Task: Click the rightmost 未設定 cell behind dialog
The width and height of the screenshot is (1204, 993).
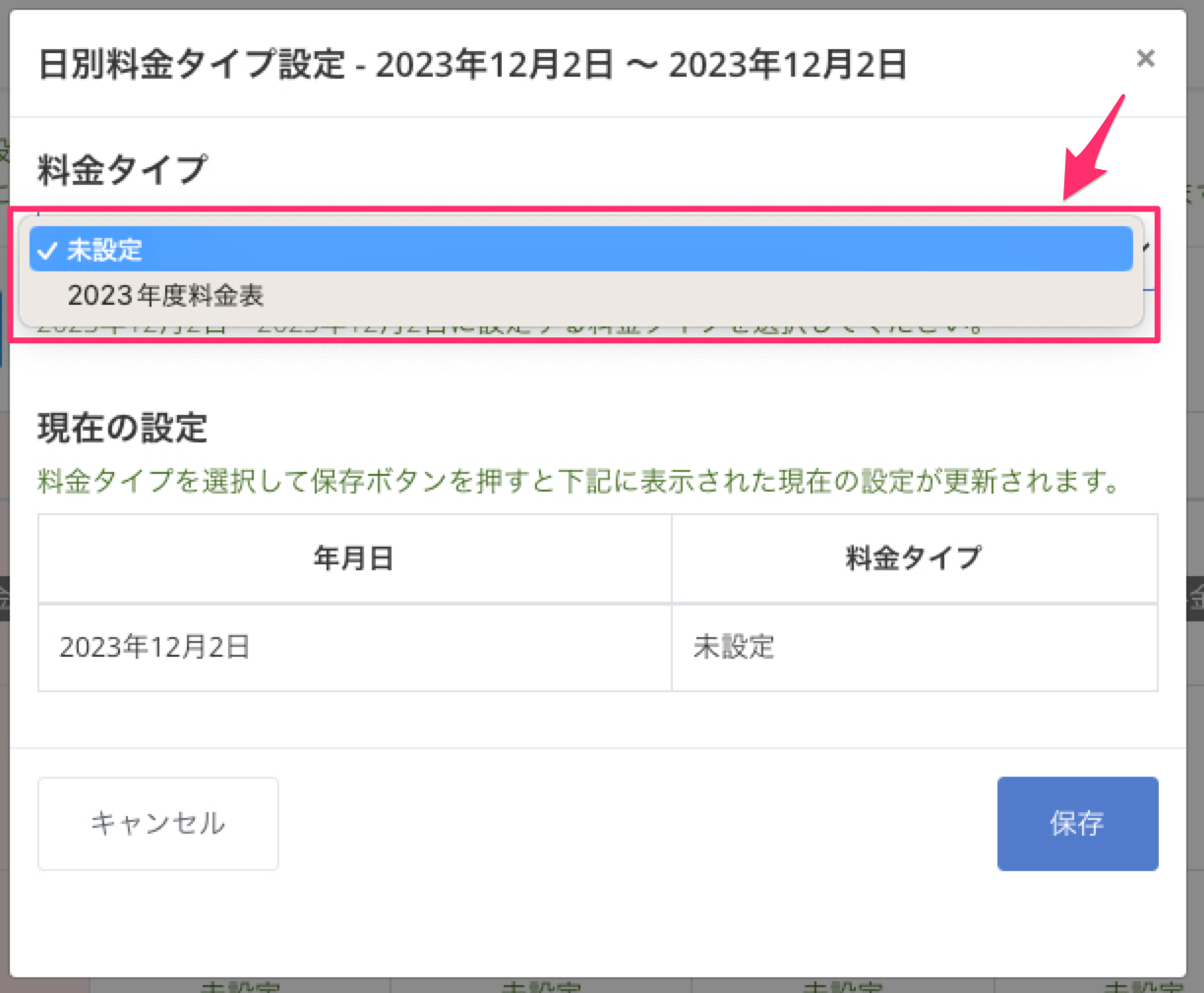Action: (1143, 985)
